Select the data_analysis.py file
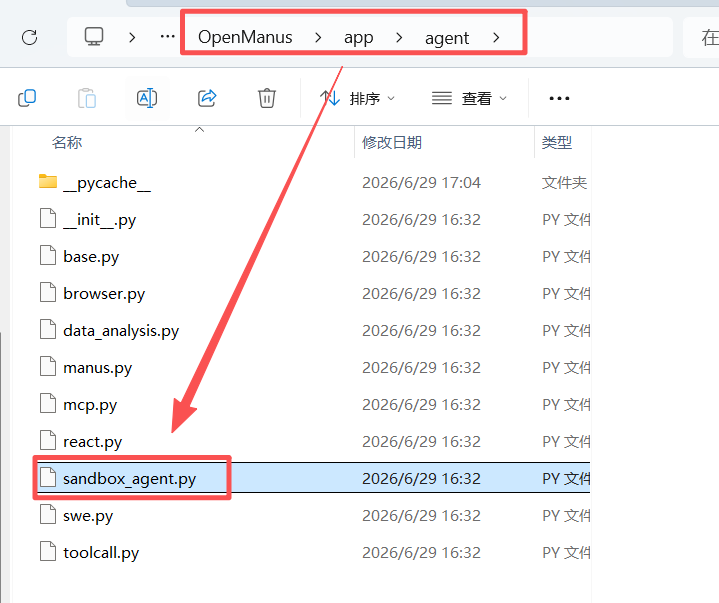 tap(121, 331)
